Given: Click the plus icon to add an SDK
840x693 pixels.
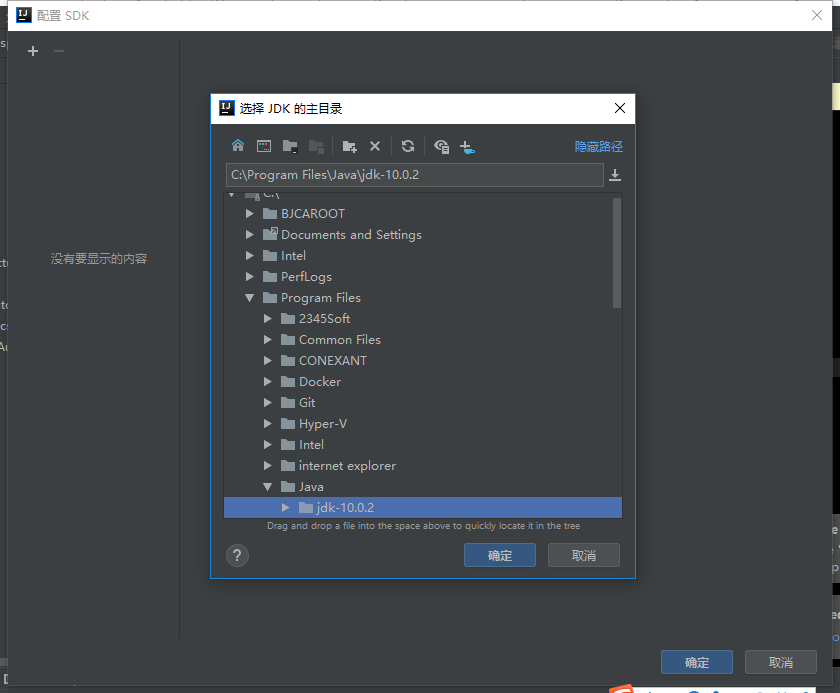Looking at the screenshot, I should tap(33, 51).
